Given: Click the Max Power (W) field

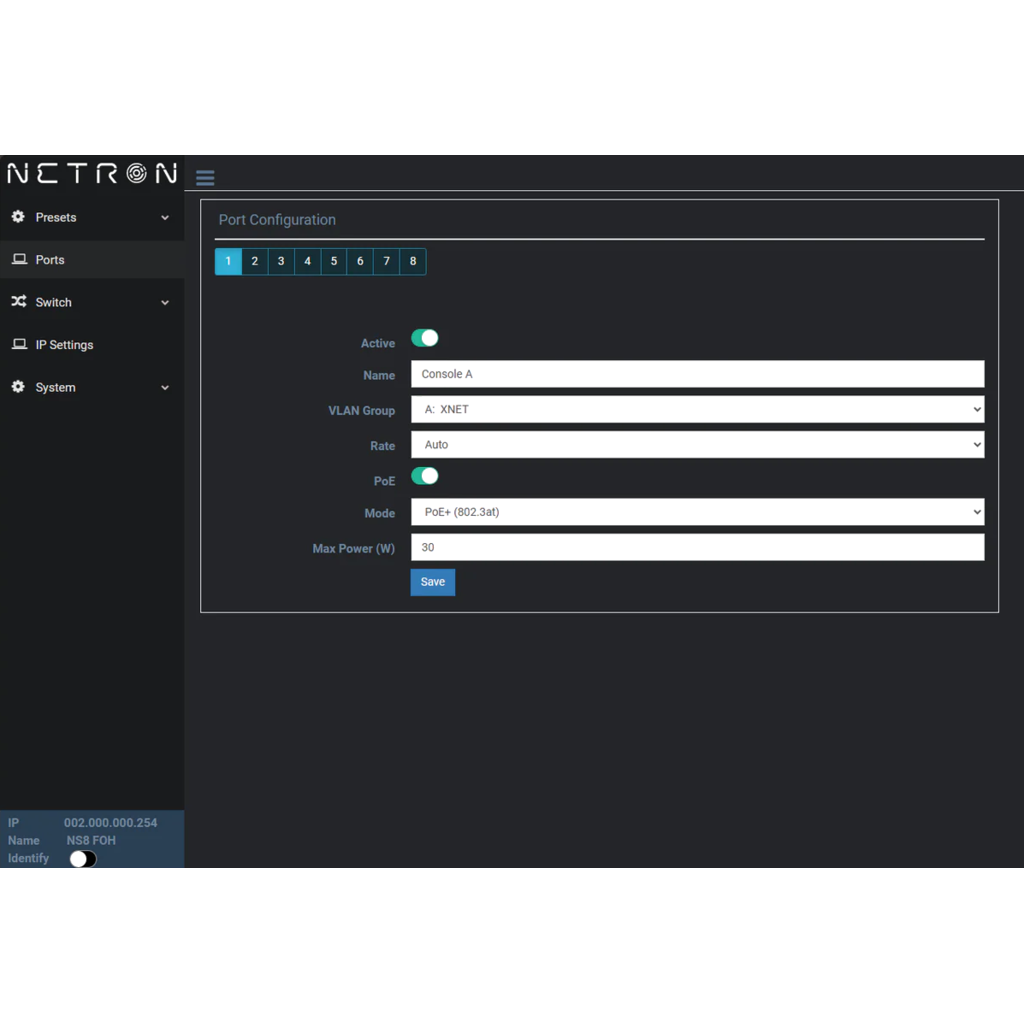Looking at the screenshot, I should (x=697, y=548).
